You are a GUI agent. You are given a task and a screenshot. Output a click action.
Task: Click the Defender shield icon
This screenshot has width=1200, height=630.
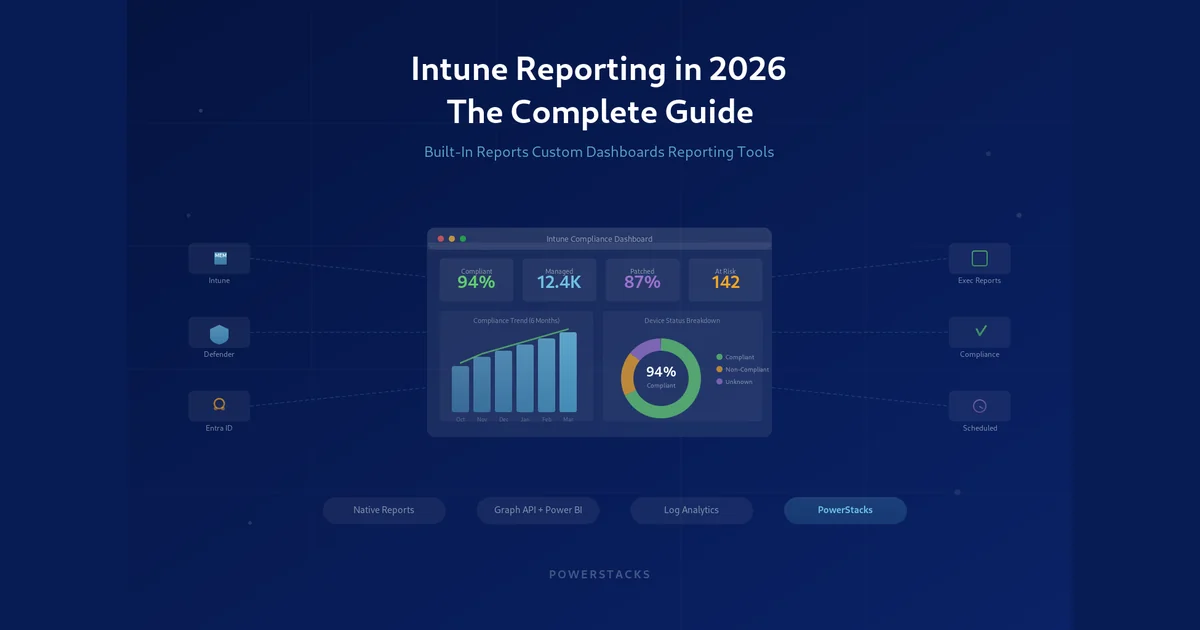pyautogui.click(x=219, y=334)
